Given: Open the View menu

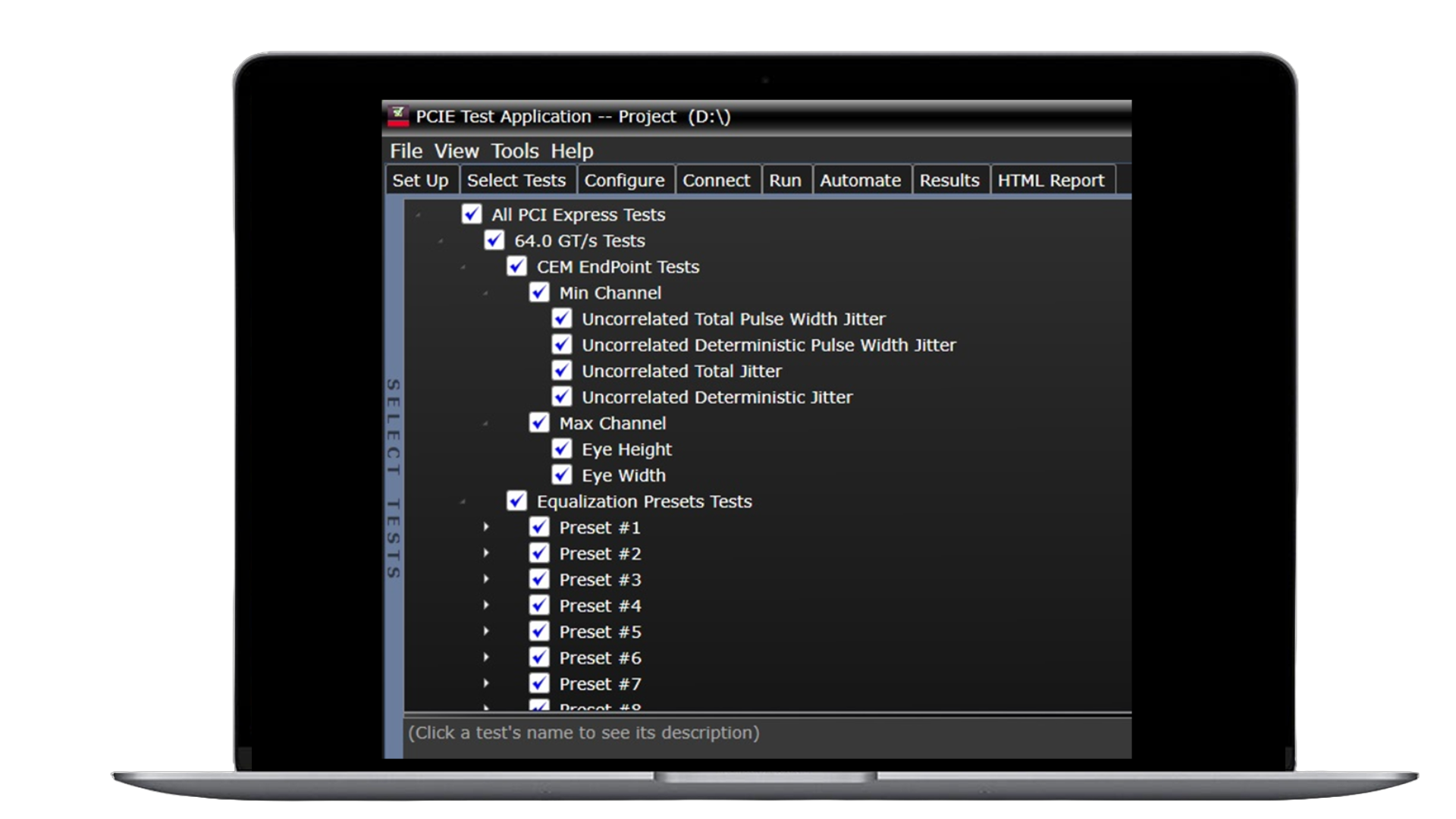Looking at the screenshot, I should 457,151.
